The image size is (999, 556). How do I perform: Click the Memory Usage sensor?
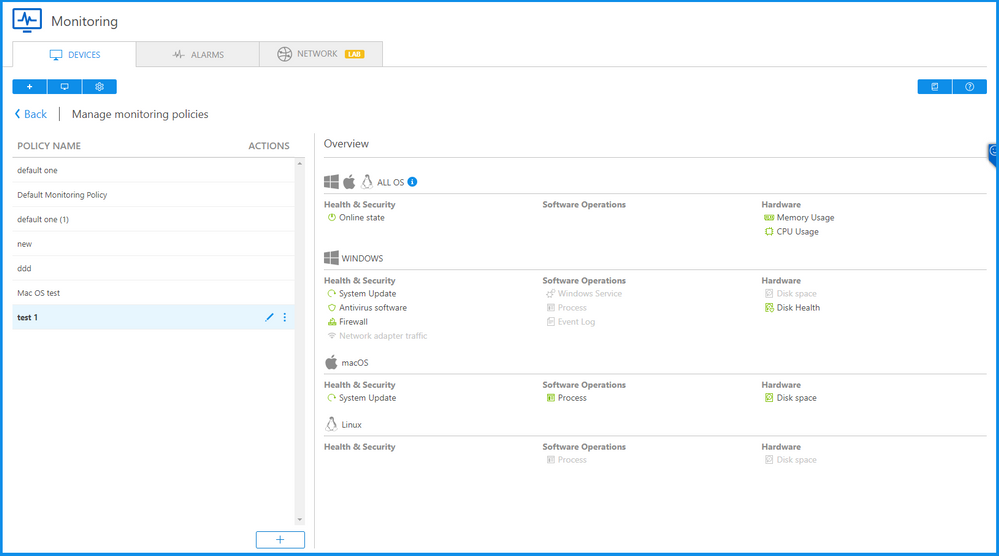point(799,218)
